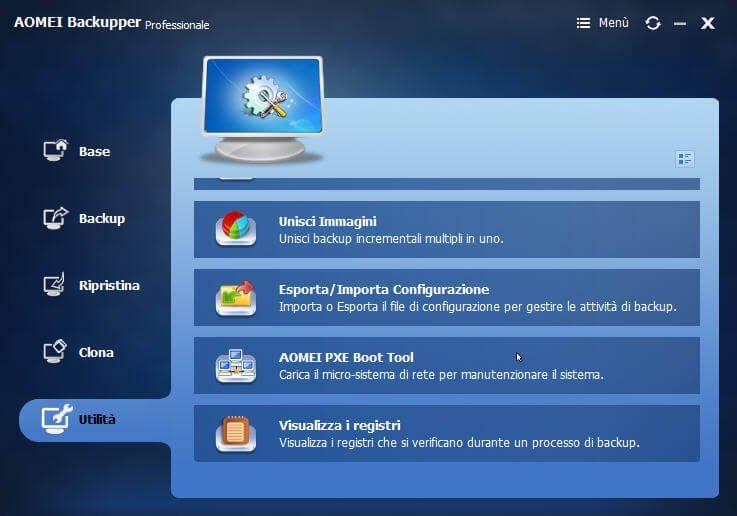Click the Clona monitor icon
737x516 pixels.
55,352
